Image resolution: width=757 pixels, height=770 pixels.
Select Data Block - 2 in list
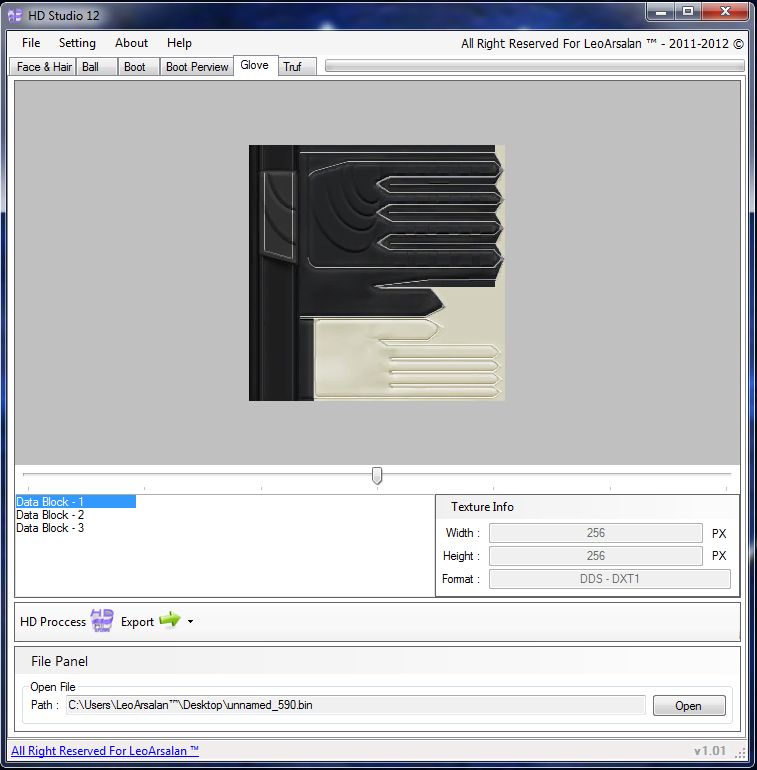[x=50, y=515]
